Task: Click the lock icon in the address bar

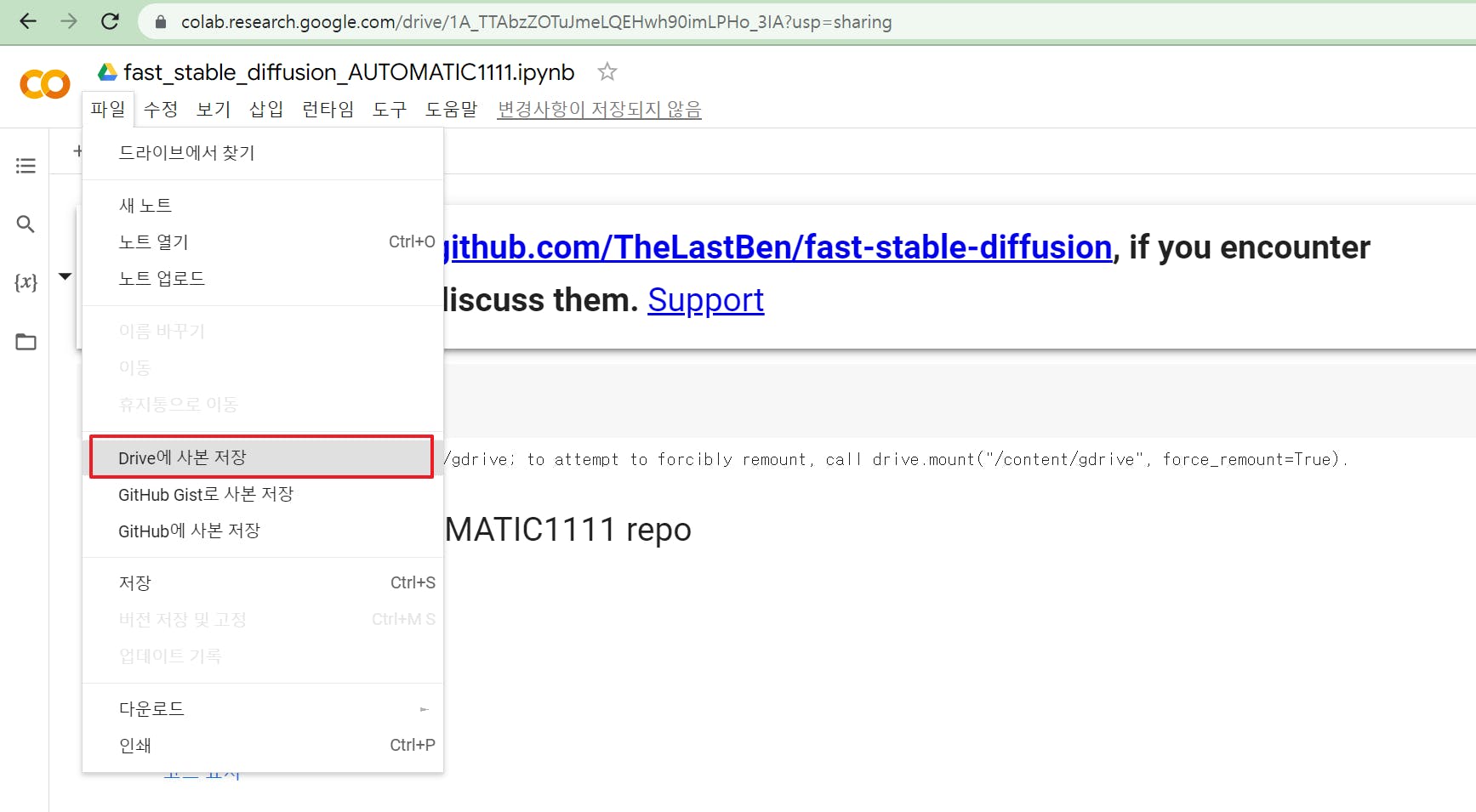Action: point(160,22)
